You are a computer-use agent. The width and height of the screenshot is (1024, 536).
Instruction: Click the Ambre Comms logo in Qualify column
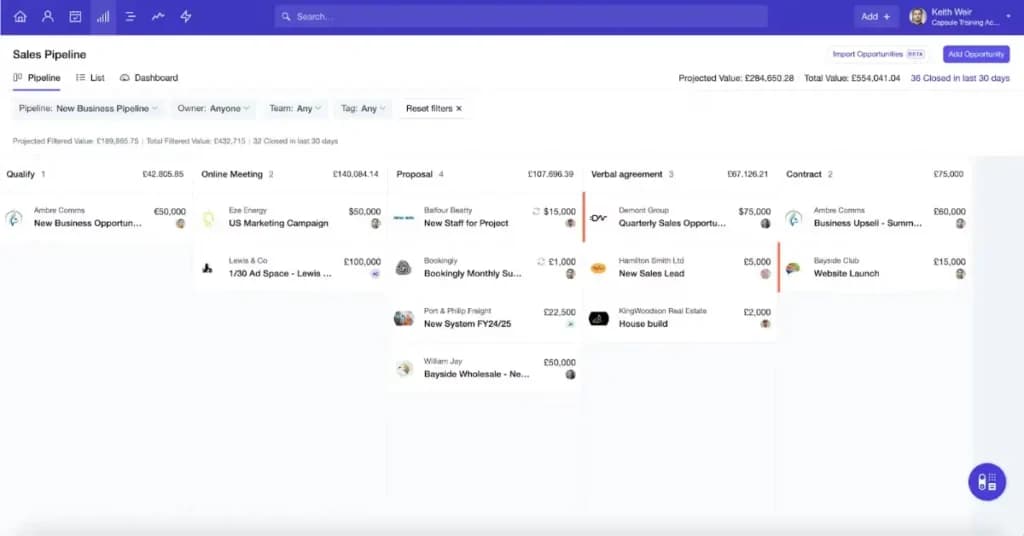coord(14,217)
